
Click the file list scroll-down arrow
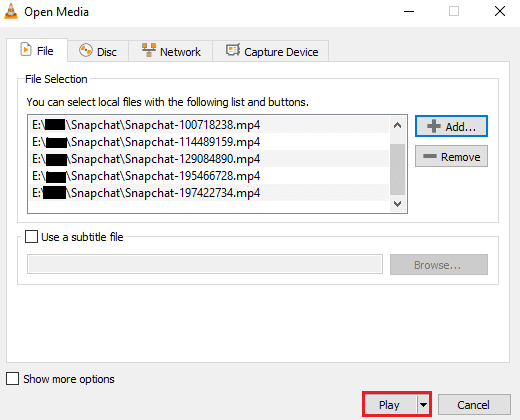397,203
